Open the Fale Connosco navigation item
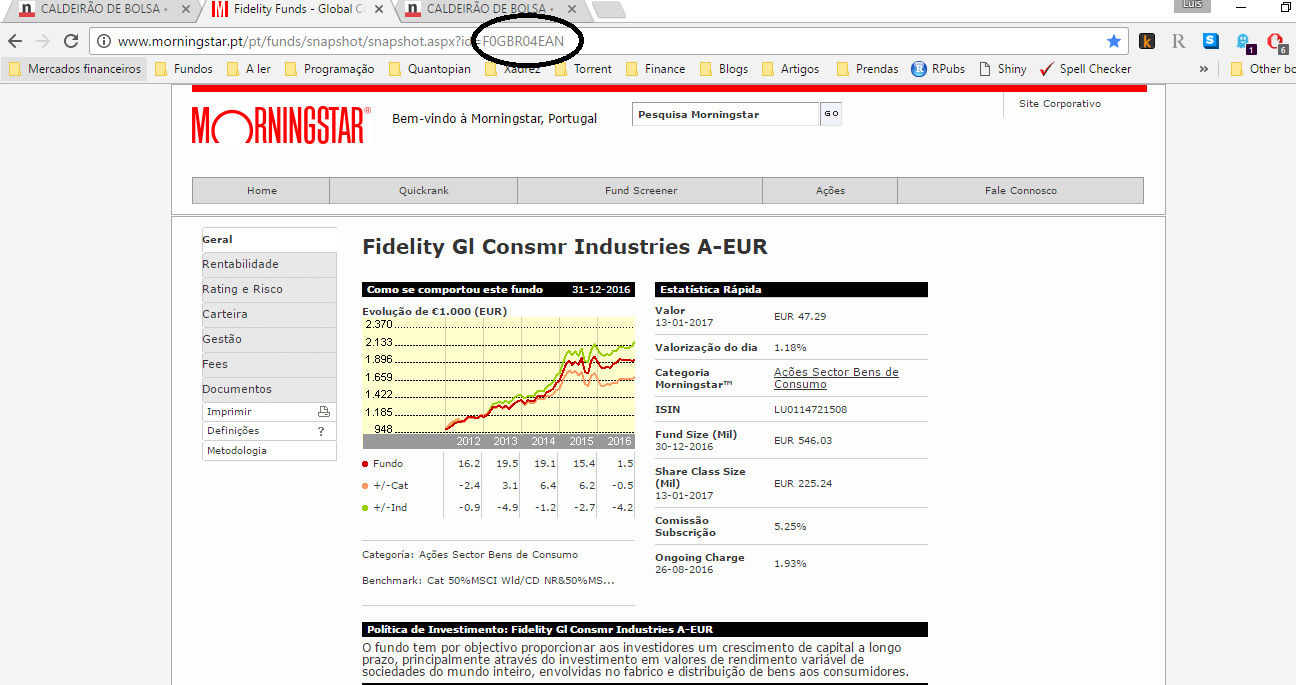The height and width of the screenshot is (685, 1296). click(1020, 190)
